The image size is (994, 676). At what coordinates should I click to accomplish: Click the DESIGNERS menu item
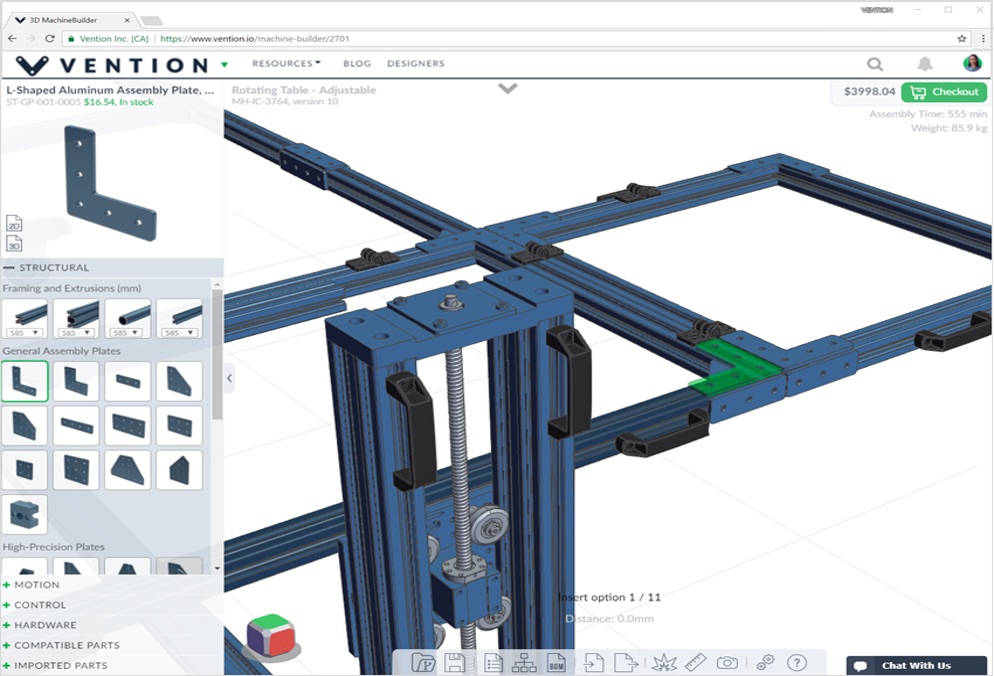click(x=416, y=63)
